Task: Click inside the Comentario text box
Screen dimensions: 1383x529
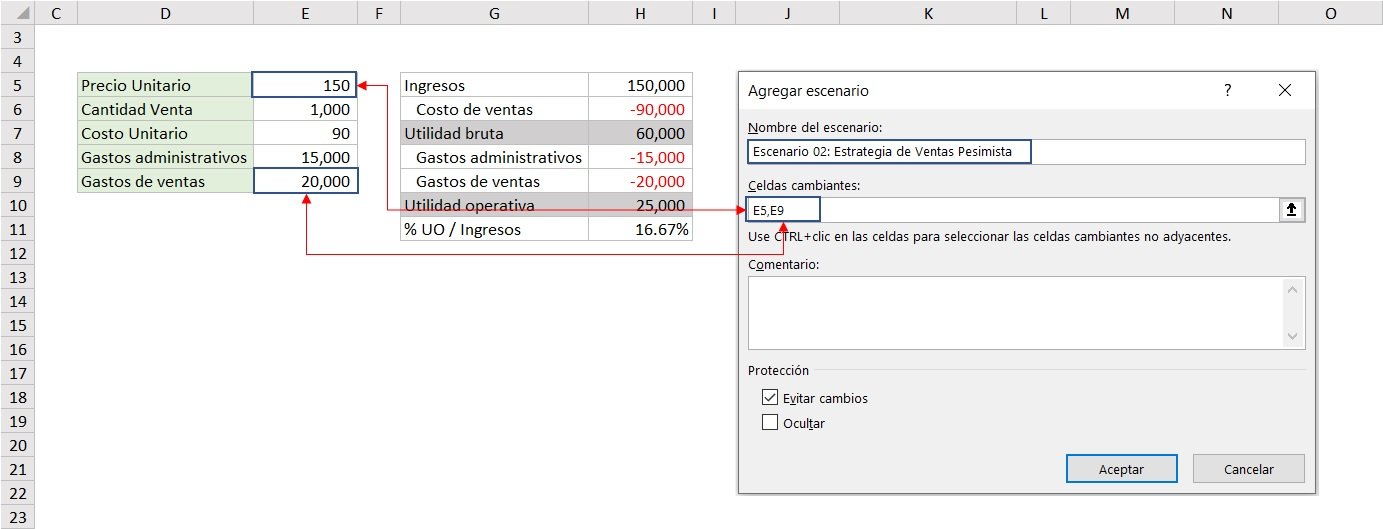Action: coord(1017,313)
